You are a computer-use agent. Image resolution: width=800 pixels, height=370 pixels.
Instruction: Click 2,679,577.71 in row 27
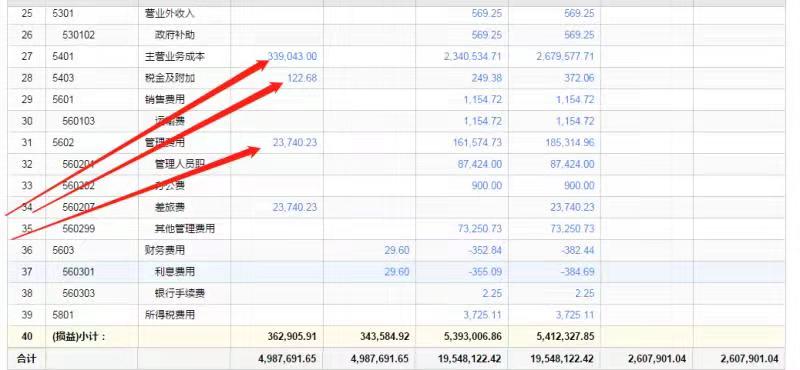[x=565, y=57]
